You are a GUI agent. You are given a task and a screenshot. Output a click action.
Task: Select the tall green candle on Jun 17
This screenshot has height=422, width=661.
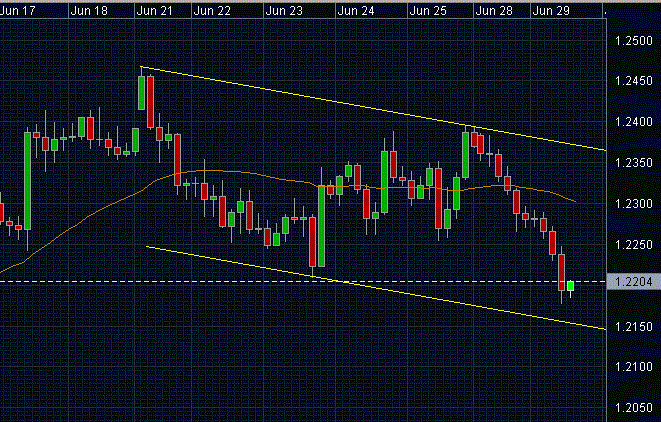[x=27, y=181]
